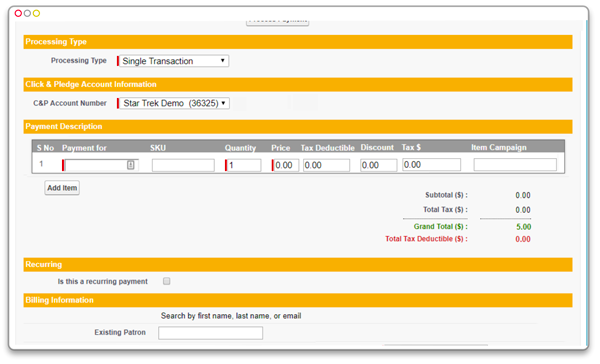Click the SKU input field
This screenshot has height=364, width=600.
pos(183,165)
